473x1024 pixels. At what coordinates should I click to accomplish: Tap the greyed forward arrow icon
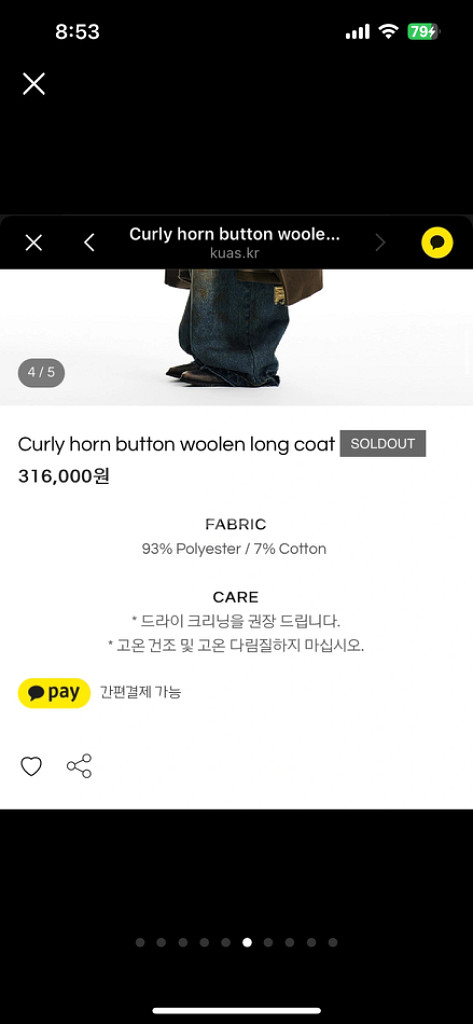point(381,243)
